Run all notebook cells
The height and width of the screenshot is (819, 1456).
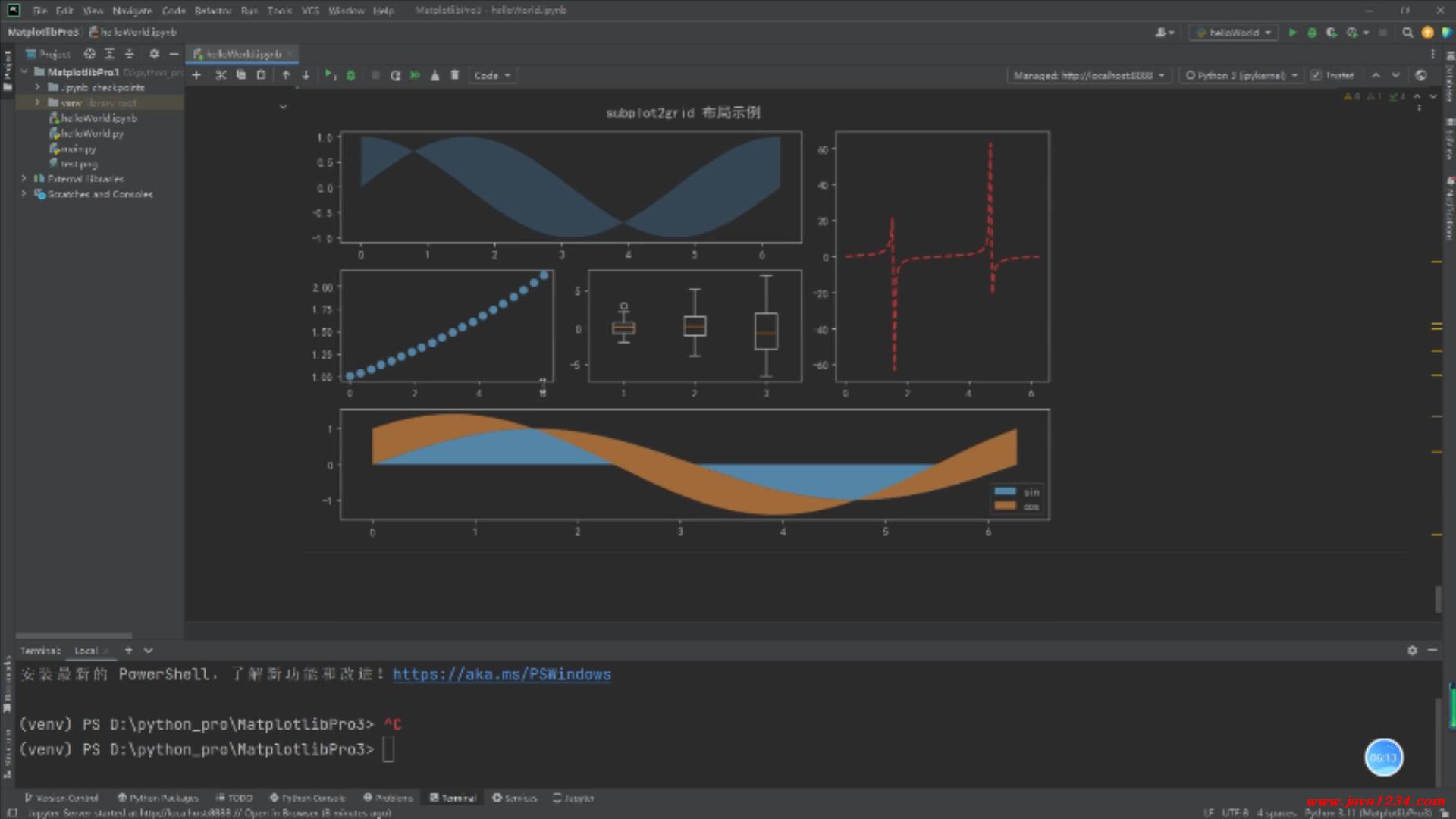tap(415, 75)
